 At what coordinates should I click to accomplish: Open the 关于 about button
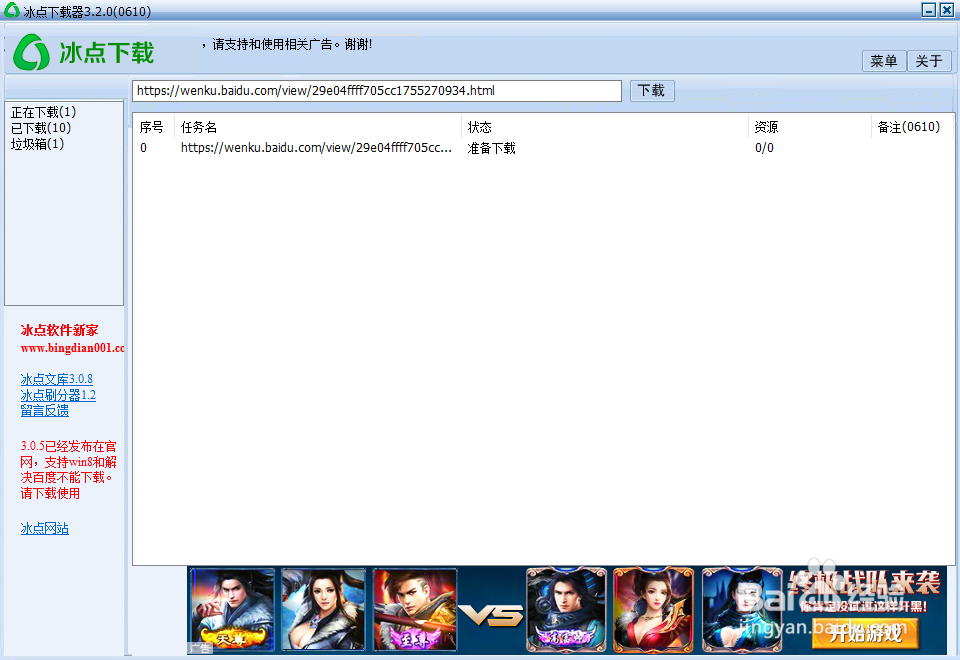[x=929, y=61]
